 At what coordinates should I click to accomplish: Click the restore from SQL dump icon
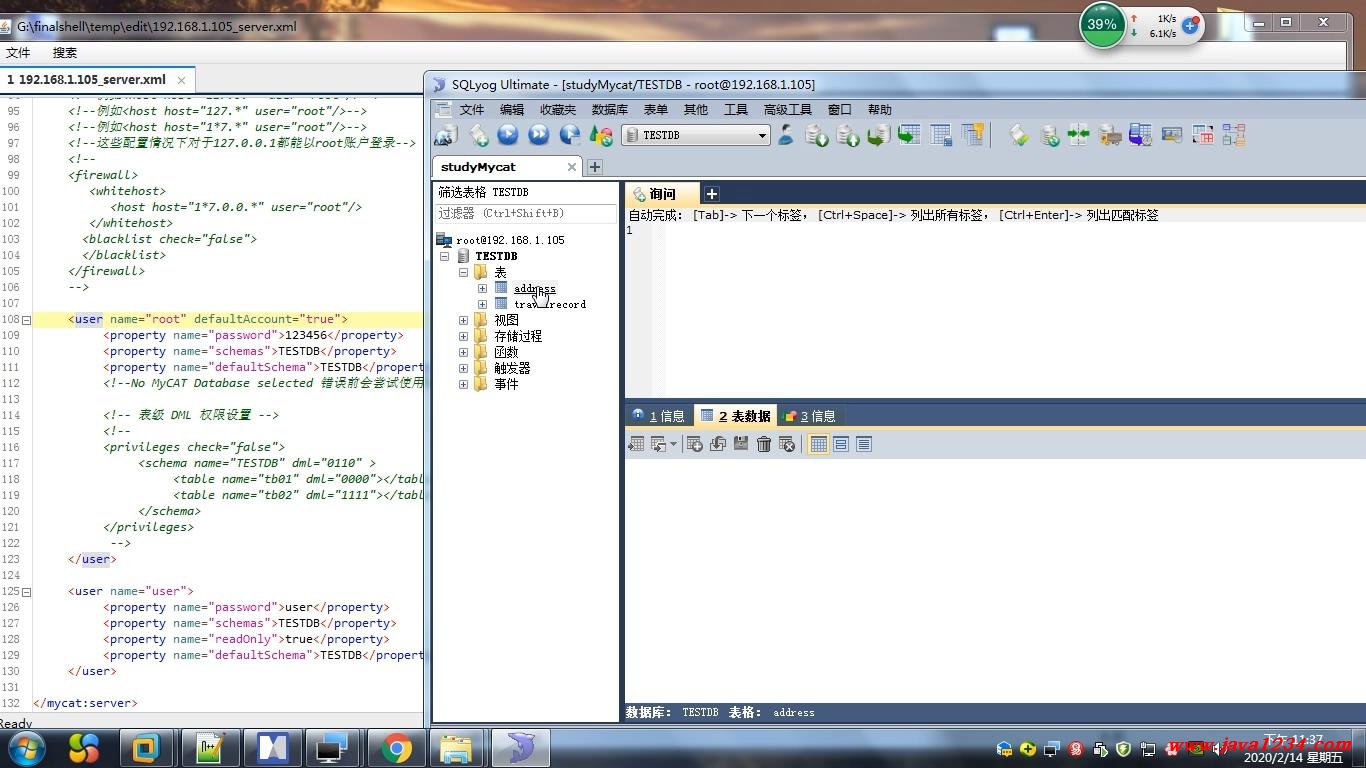(879, 135)
